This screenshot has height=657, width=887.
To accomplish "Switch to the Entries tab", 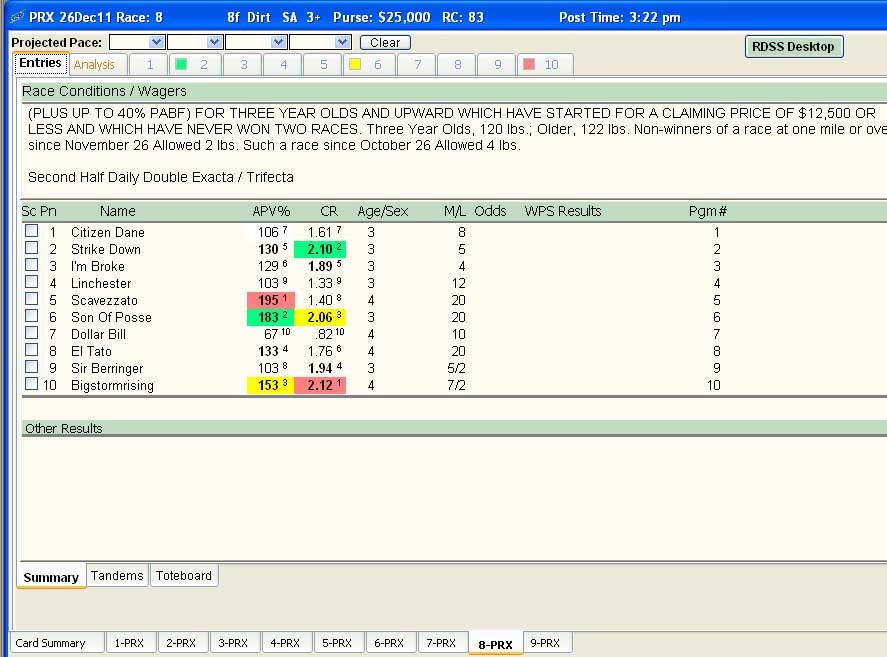I will pyautogui.click(x=40, y=63).
